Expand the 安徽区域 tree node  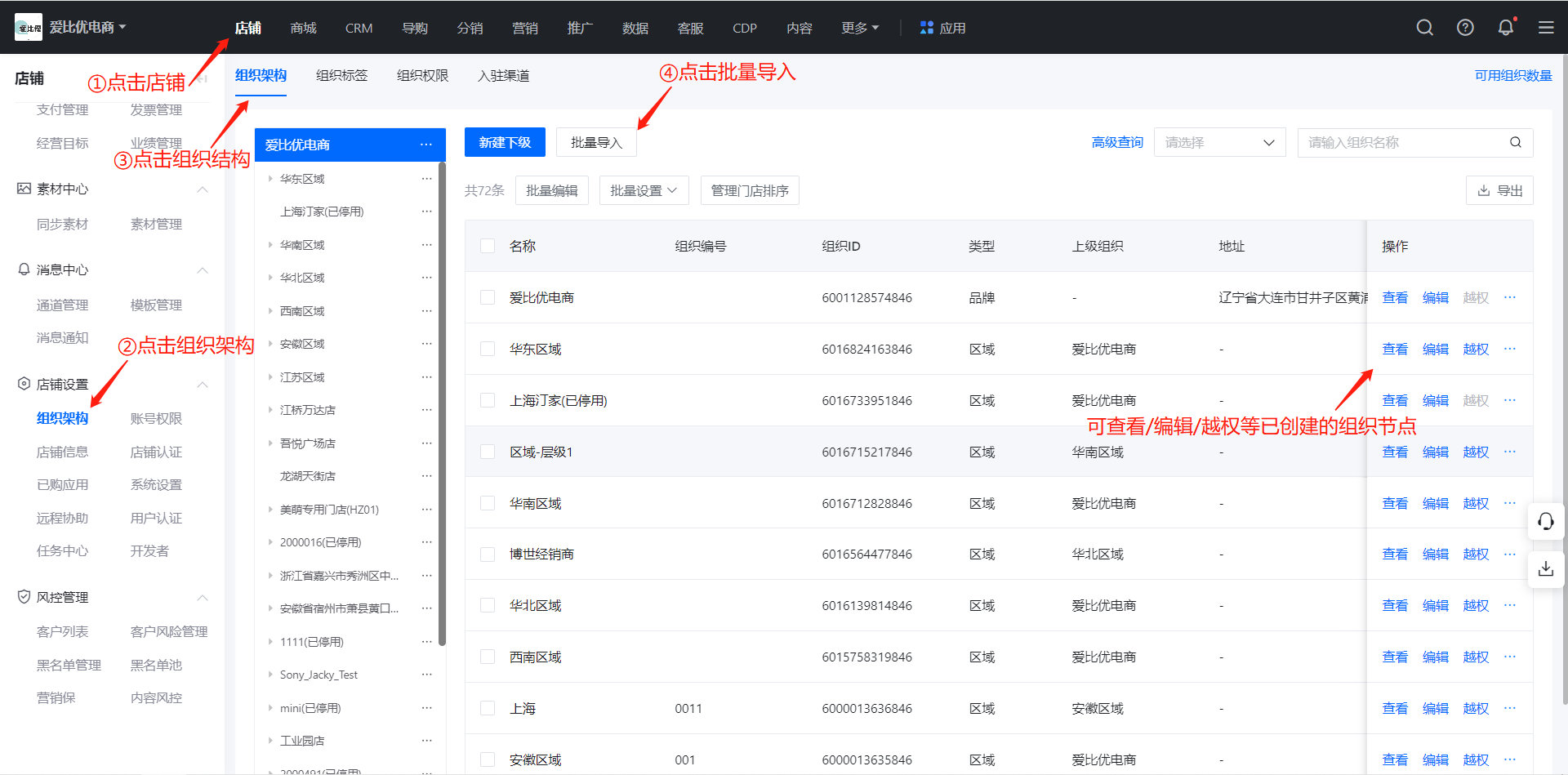click(270, 344)
